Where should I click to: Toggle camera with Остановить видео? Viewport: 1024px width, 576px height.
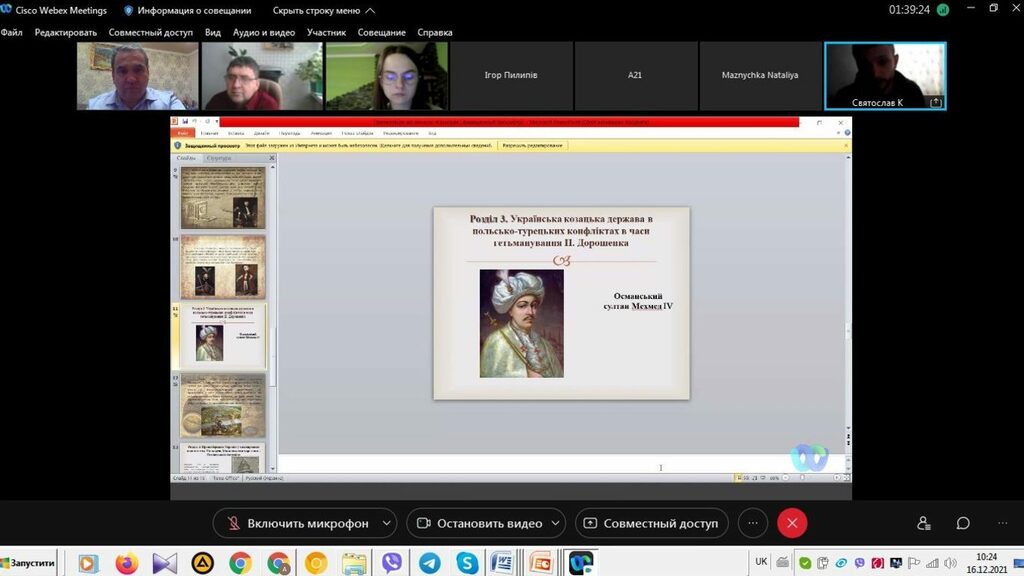[x=478, y=523]
